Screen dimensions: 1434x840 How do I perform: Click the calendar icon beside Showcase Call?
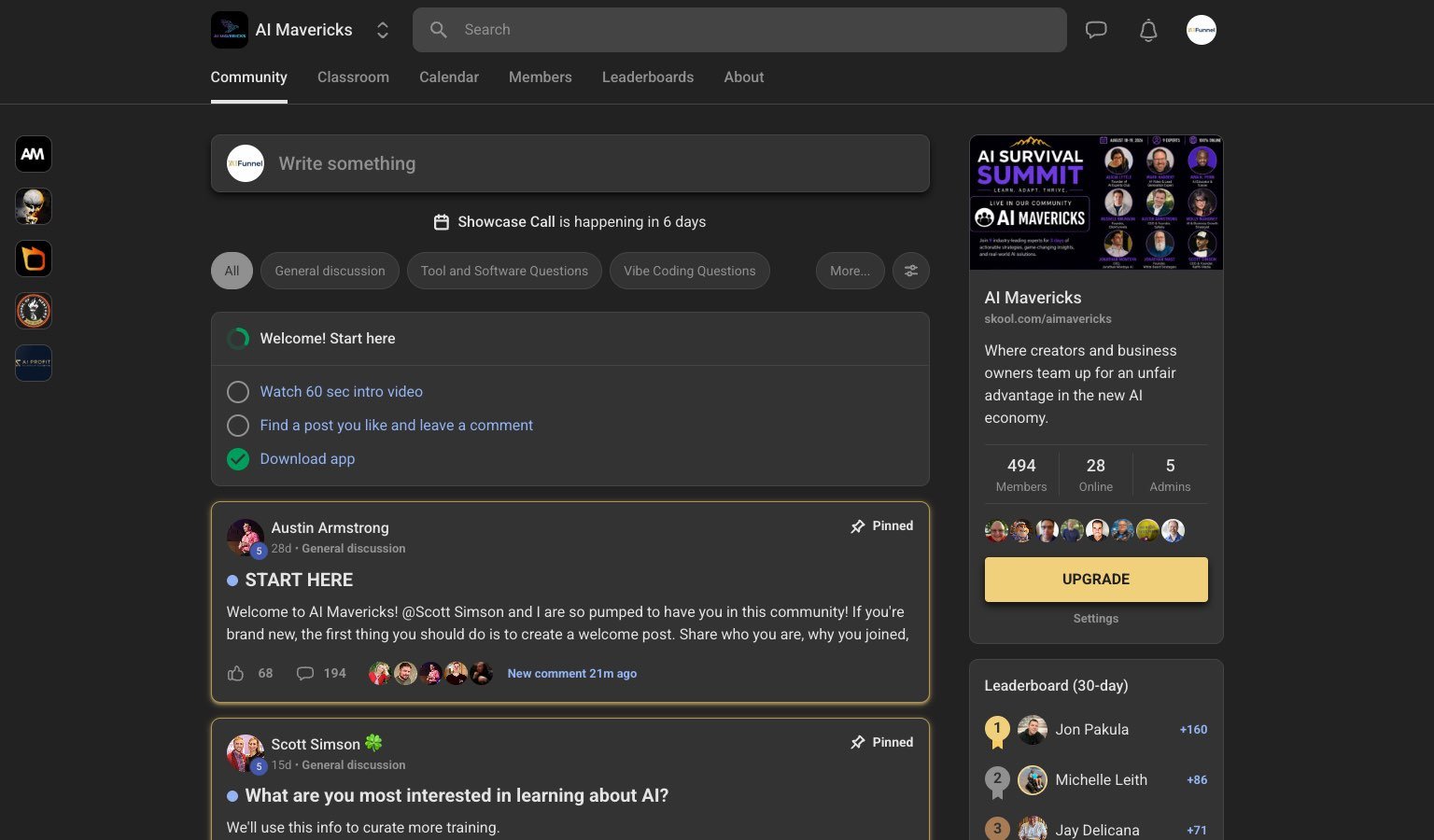coord(442,222)
